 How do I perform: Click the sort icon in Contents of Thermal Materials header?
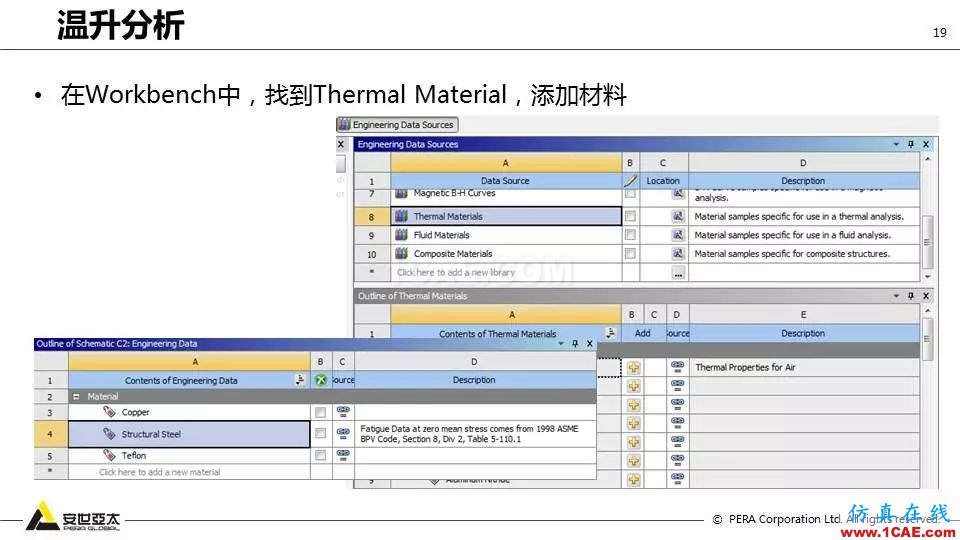pos(610,332)
